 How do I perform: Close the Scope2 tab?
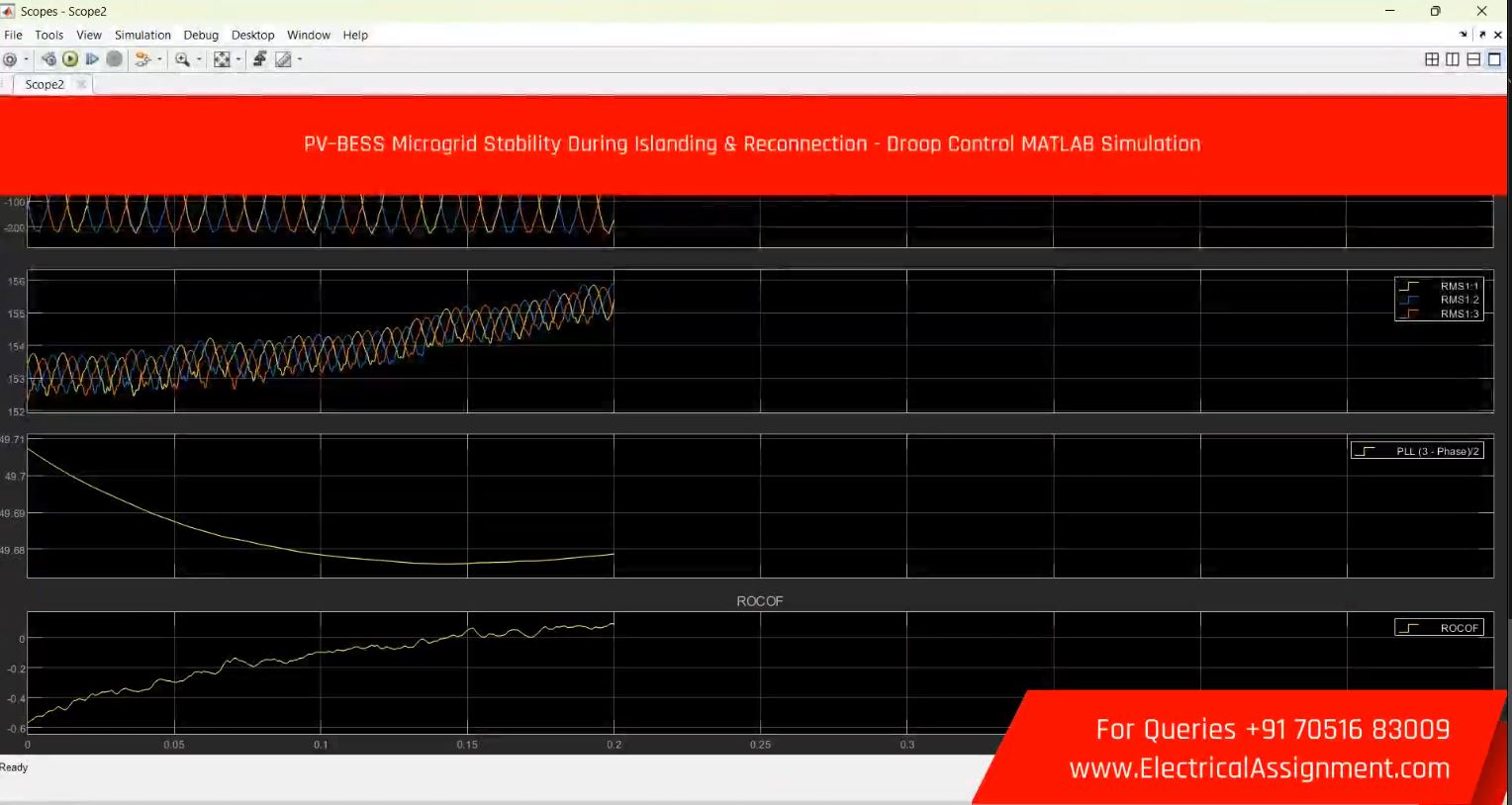click(81, 84)
